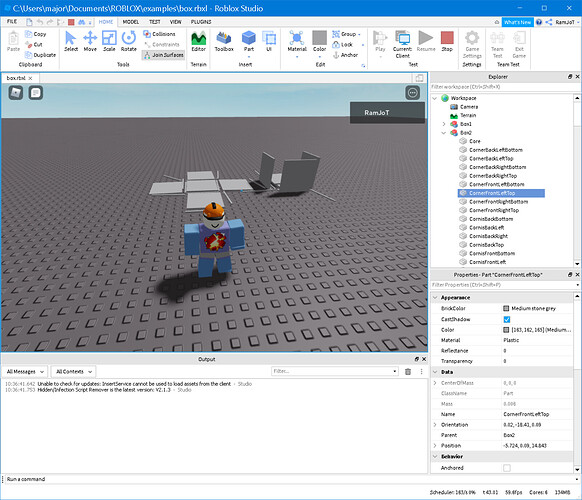Image resolution: width=582 pixels, height=500 pixels.
Task: Open the chat icon in viewport
Action: point(36,93)
